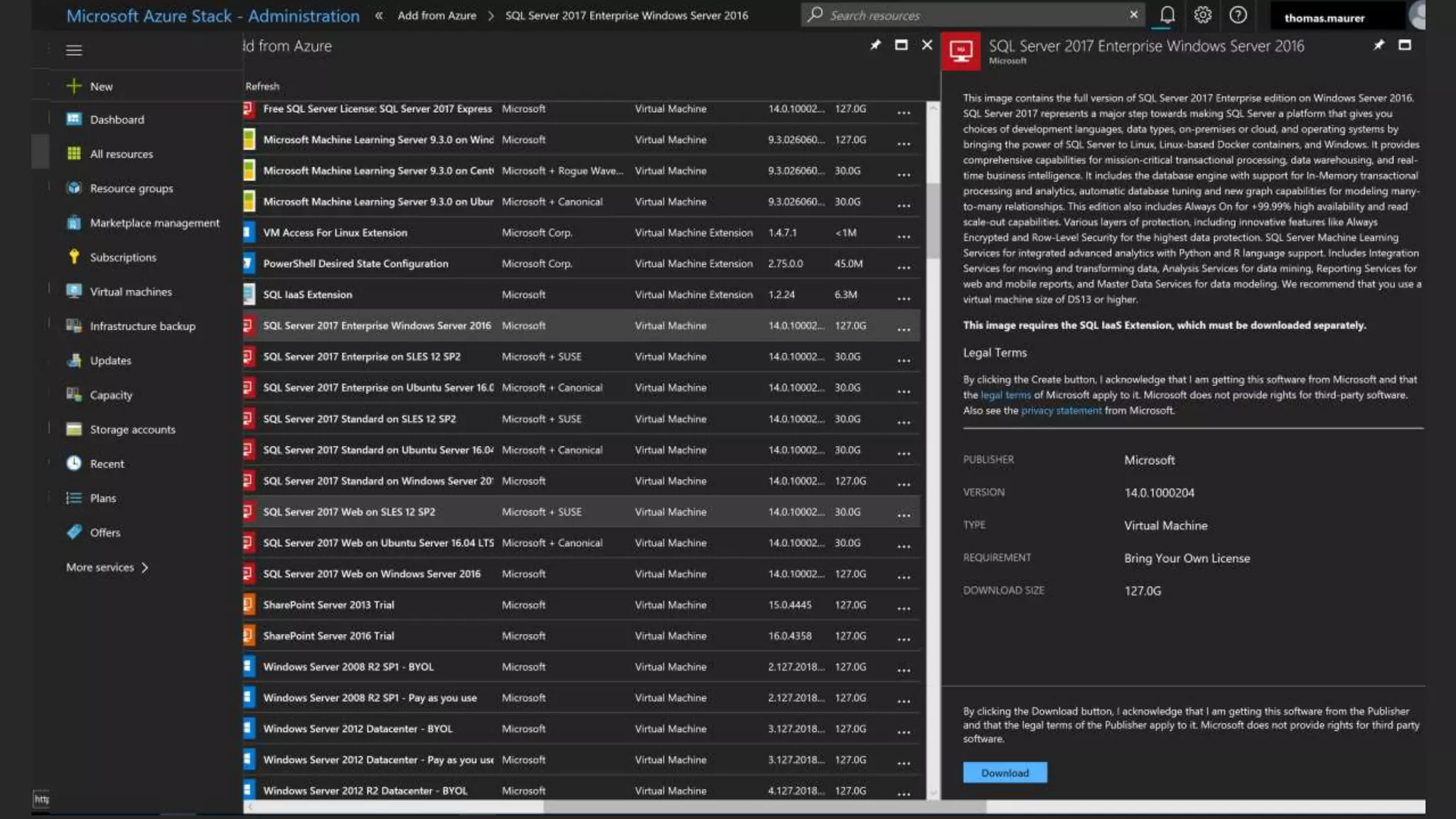Click the Download button

[1005, 773]
